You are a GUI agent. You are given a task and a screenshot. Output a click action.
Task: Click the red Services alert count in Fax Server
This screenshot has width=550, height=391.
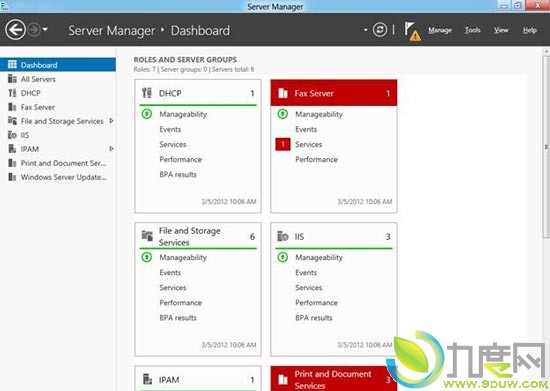[283, 144]
